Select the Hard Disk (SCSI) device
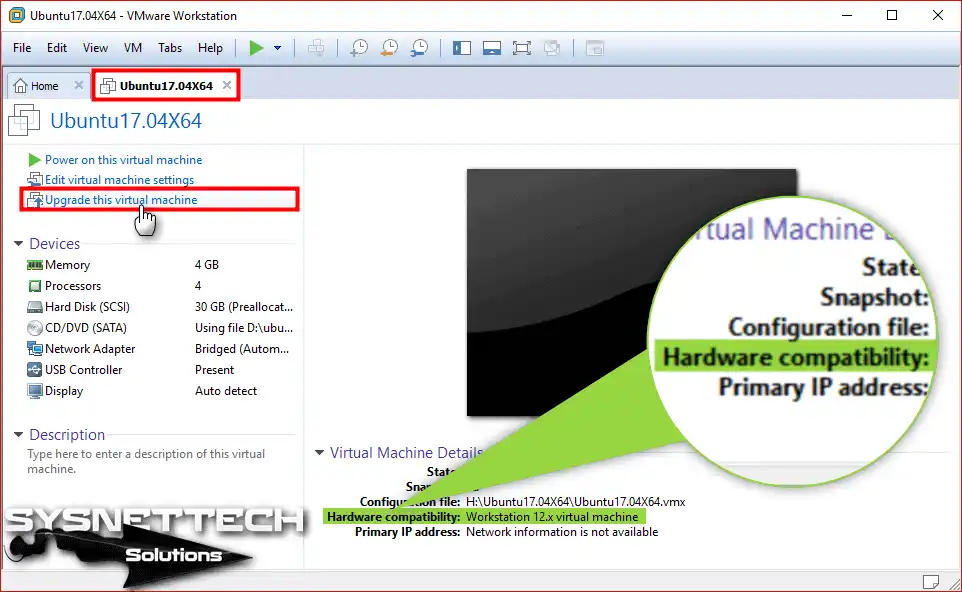The height and width of the screenshot is (592, 962). point(161,307)
